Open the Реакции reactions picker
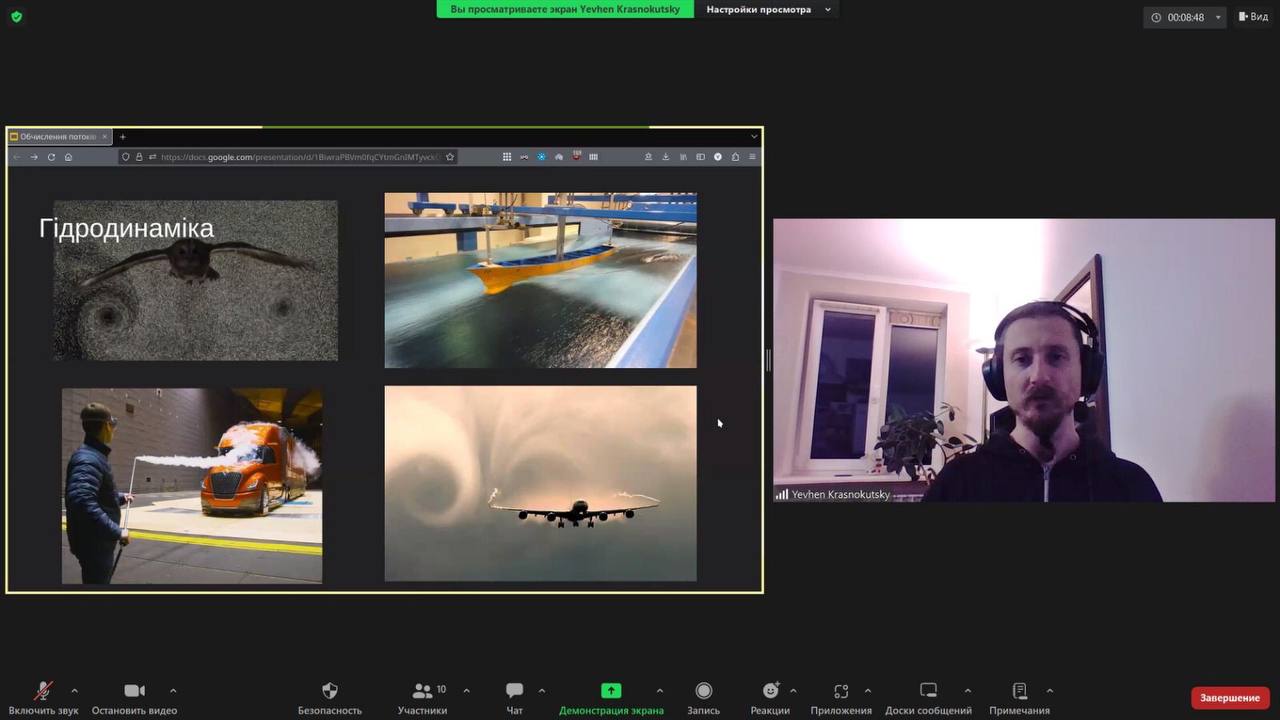1280x720 pixels. (x=770, y=691)
